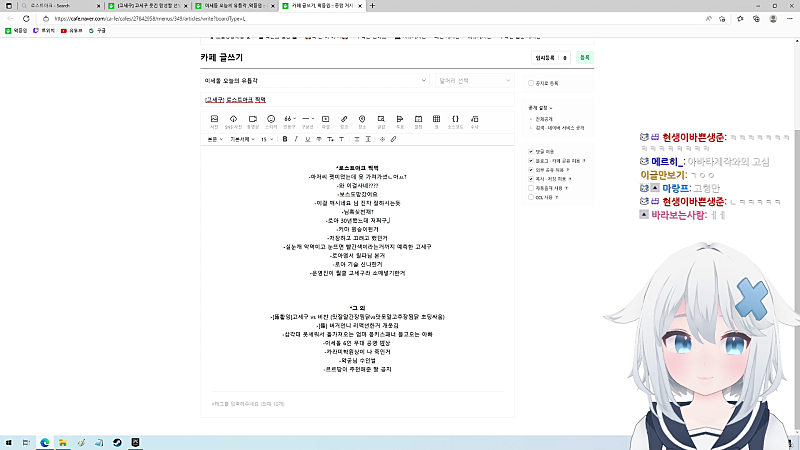800x450 pixels.
Task: Insert a quotation block with the quote-mark icon
Action: tap(289, 121)
